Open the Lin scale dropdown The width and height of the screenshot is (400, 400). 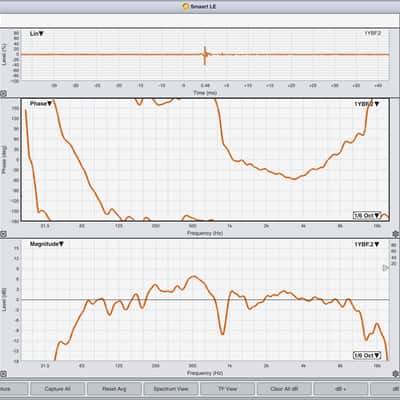[37, 34]
